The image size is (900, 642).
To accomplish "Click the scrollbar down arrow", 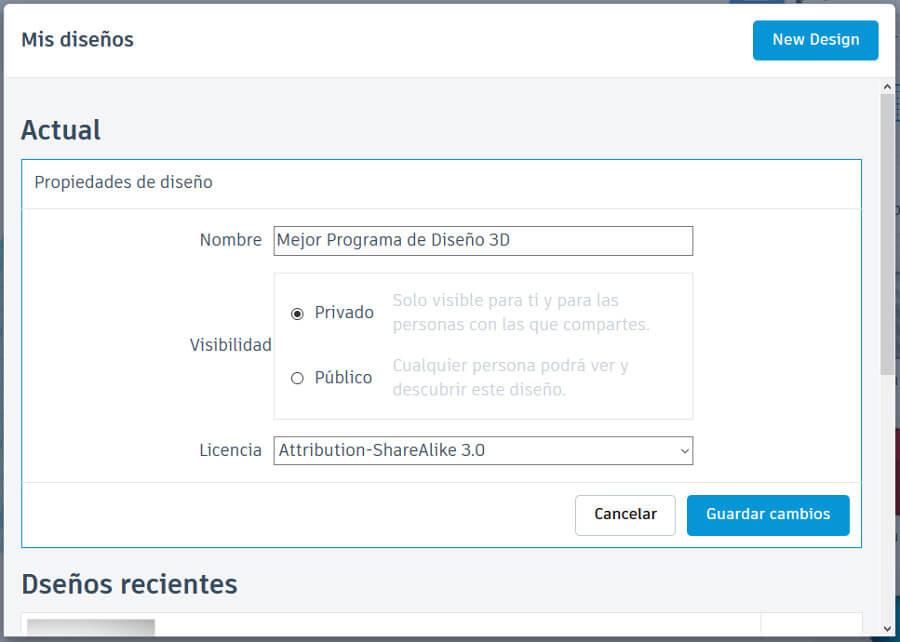I will [887, 629].
